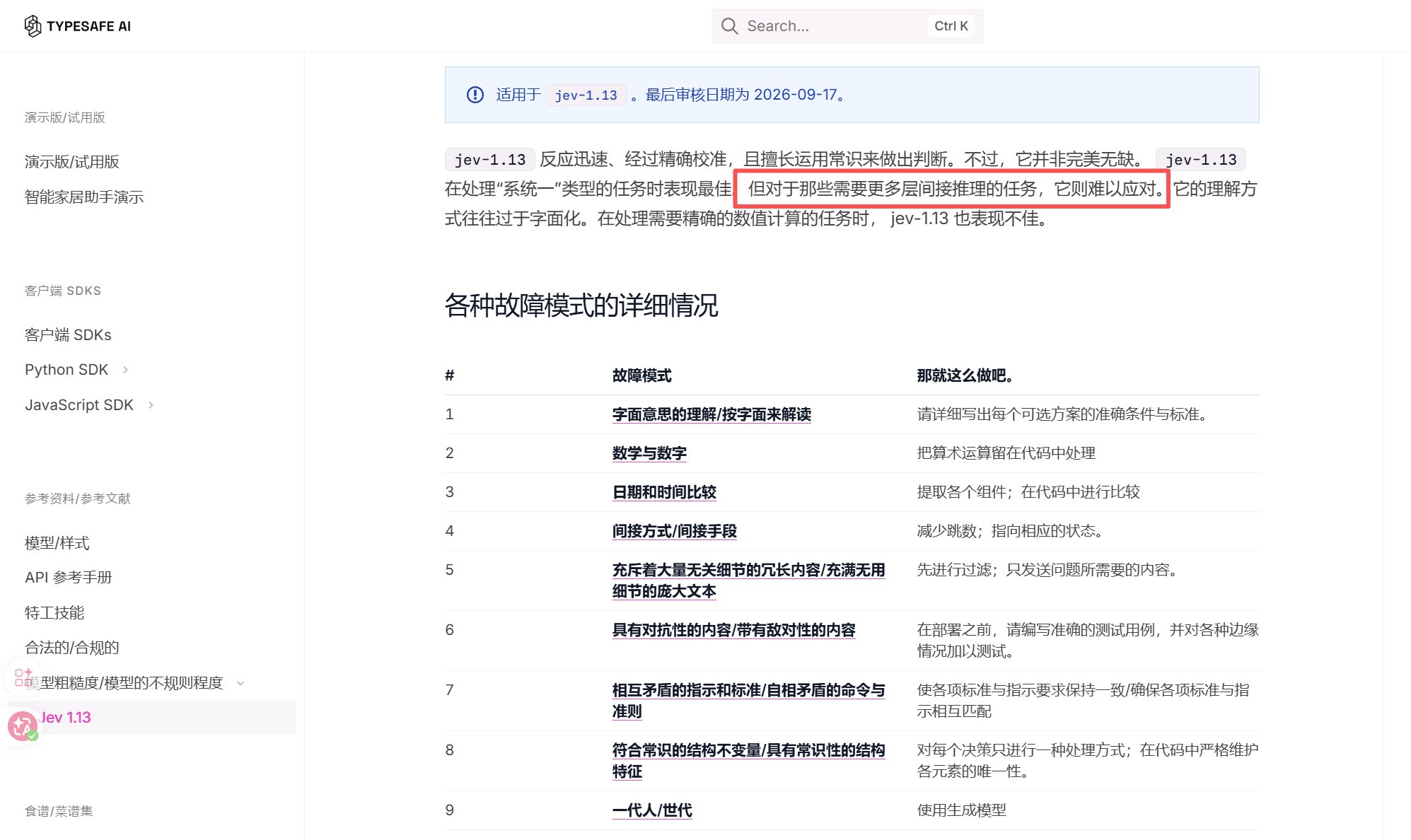Follow the 具有对抗性的内容 link
Image resolution: width=1411 pixels, height=840 pixels.
click(734, 630)
